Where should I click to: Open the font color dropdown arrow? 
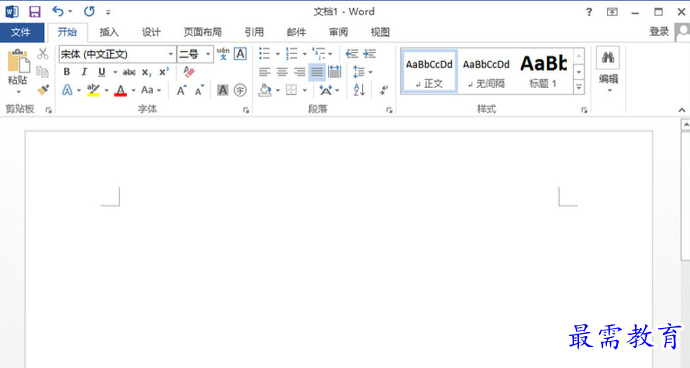click(x=134, y=91)
